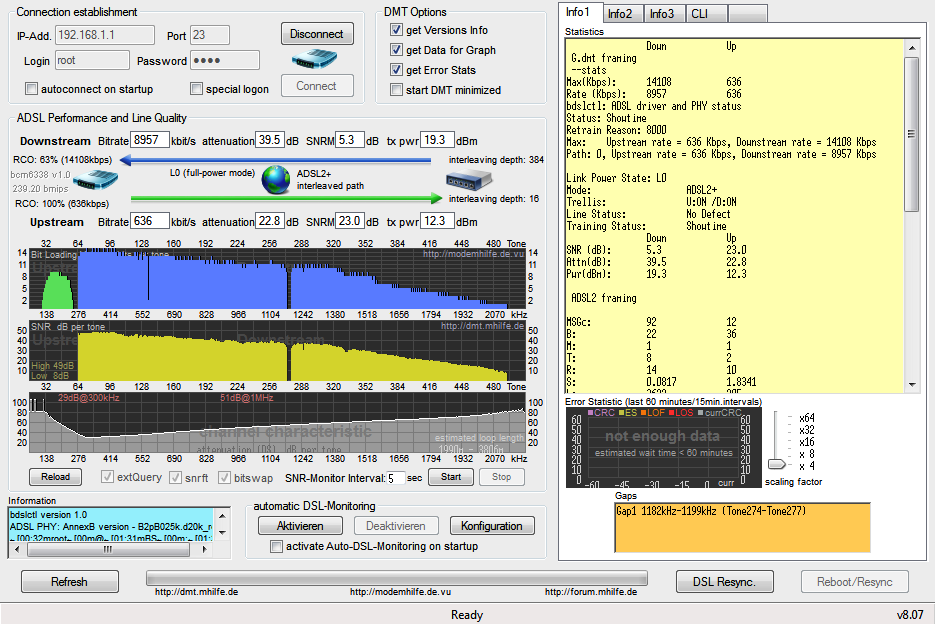Click the globe icon in line quality panel
Image resolution: width=935 pixels, height=625 pixels.
click(x=275, y=180)
